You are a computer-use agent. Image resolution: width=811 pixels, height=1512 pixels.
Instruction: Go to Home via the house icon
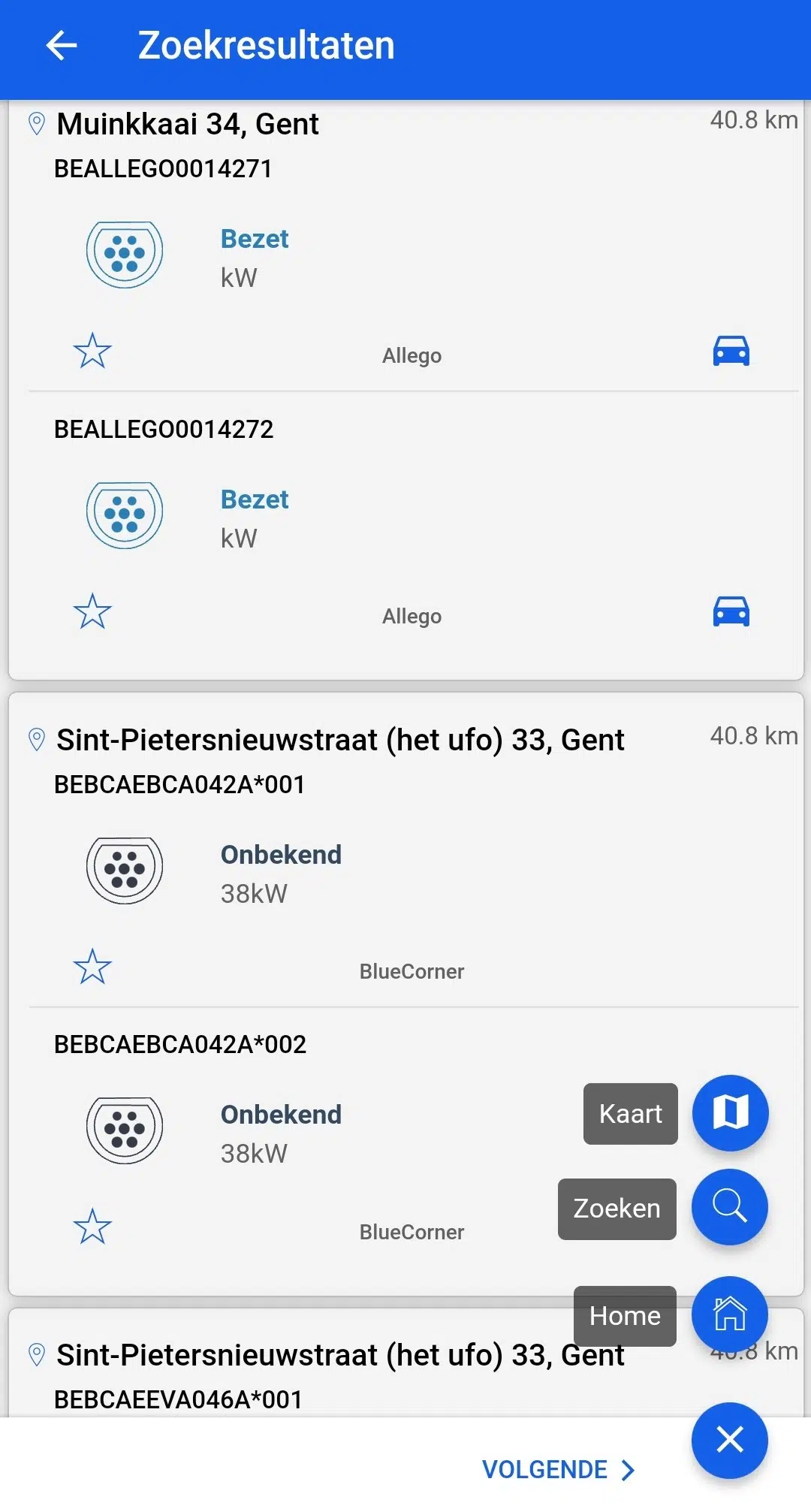tap(730, 1314)
